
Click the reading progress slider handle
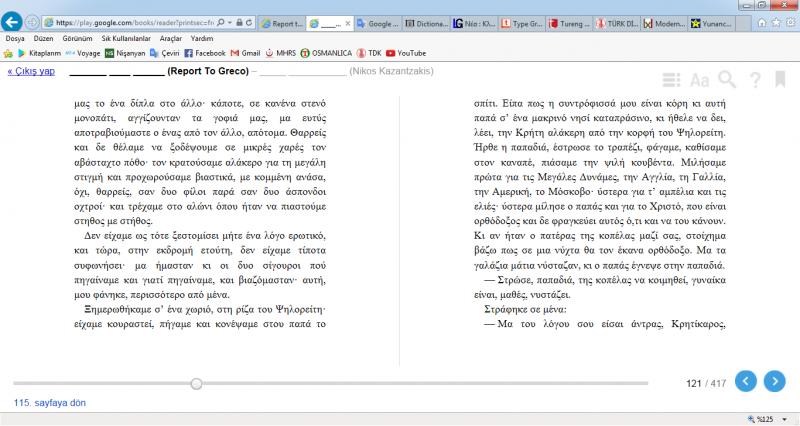196,384
